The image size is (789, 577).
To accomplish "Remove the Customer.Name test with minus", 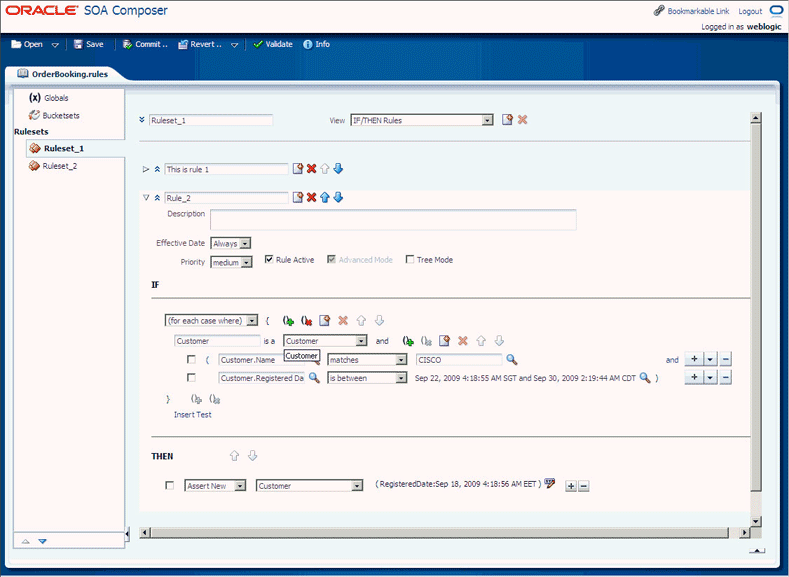I will [x=725, y=359].
